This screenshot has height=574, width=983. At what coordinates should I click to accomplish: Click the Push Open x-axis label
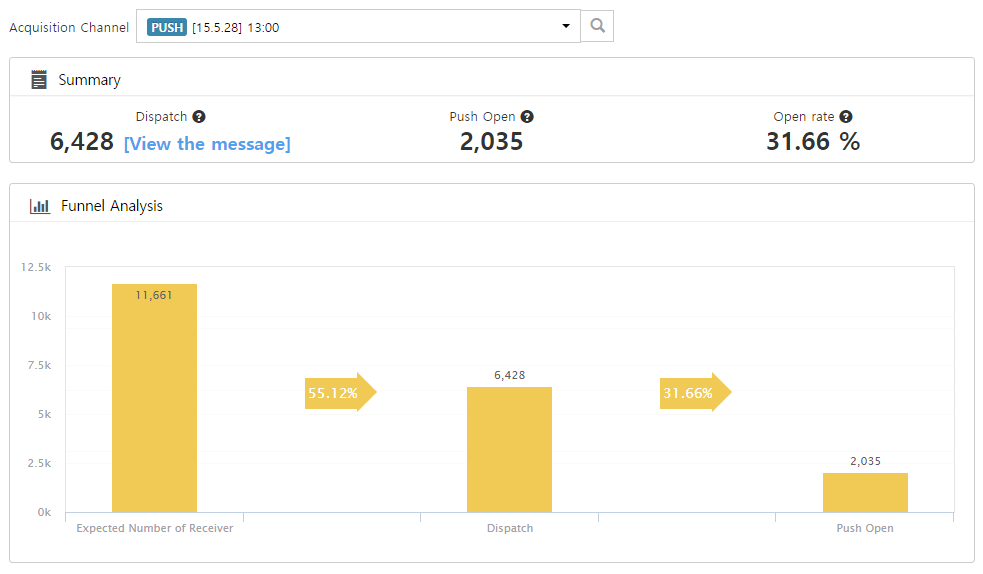pos(865,528)
